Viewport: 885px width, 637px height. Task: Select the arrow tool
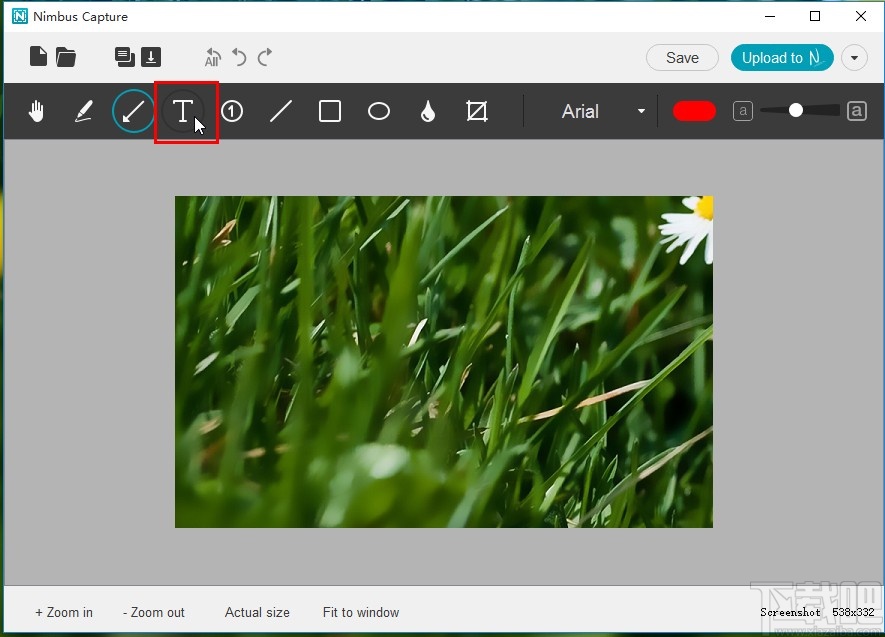tap(133, 111)
